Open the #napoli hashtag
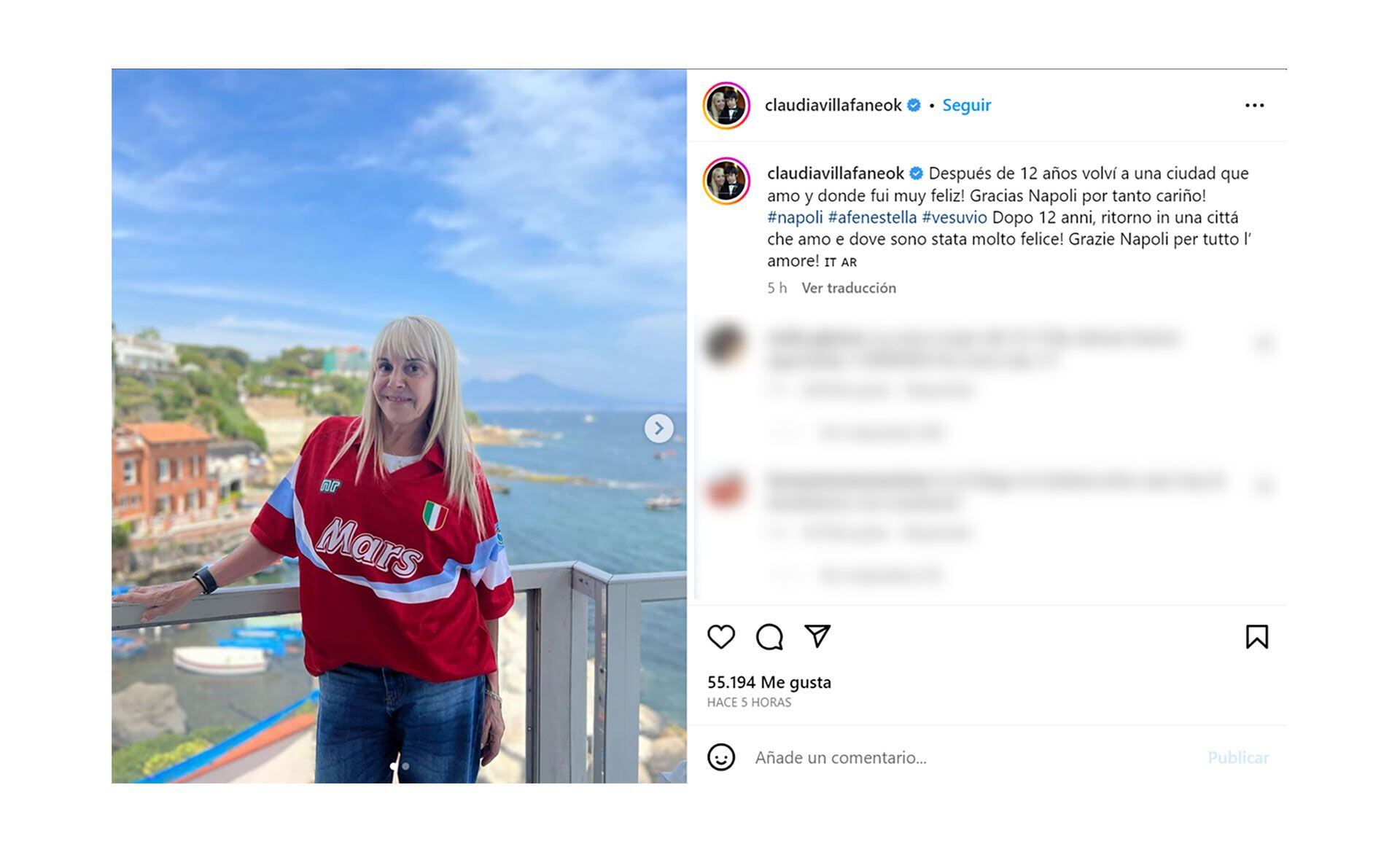Image resolution: width=1400 pixels, height=852 pixels. [x=795, y=217]
